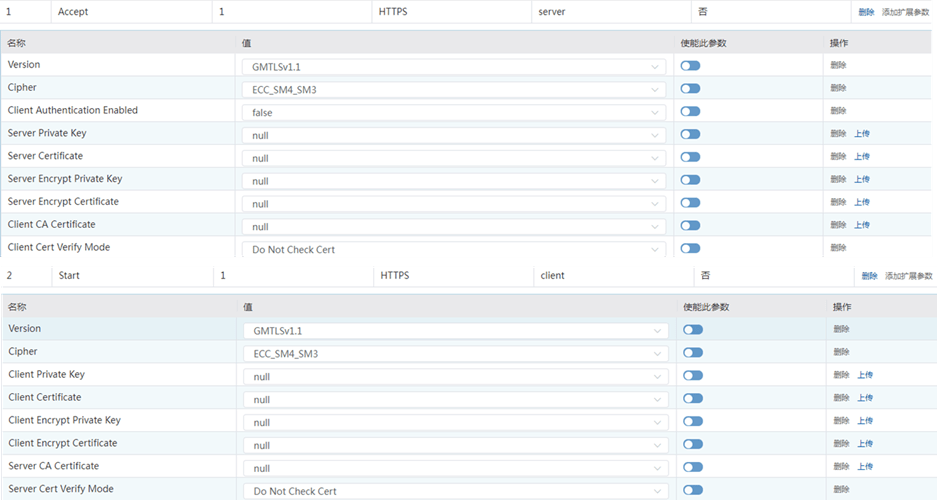Image resolution: width=937 pixels, height=500 pixels.
Task: Click 上传 for Server Encrypt Private Key
Action: click(x=862, y=179)
